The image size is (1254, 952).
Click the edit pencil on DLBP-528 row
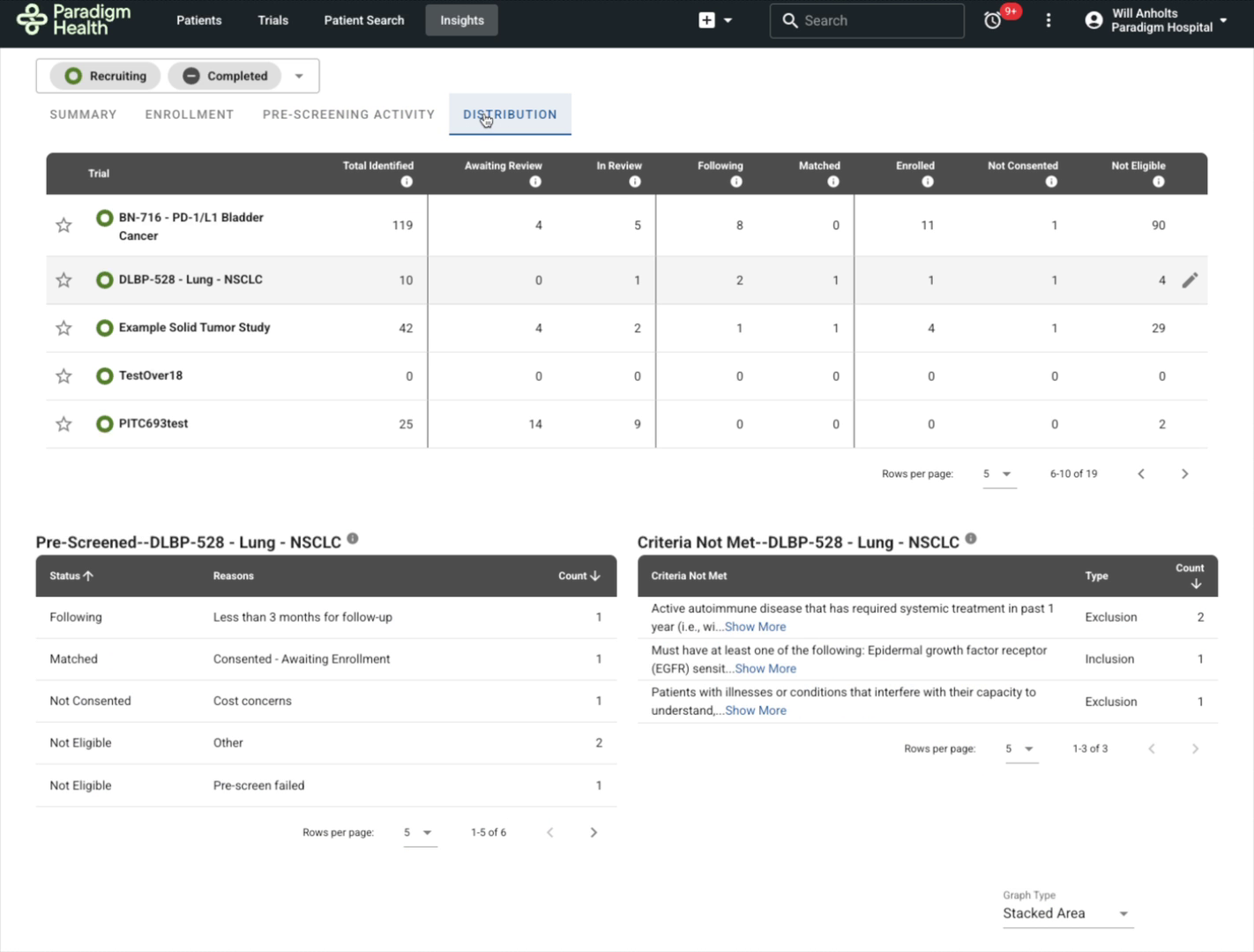tap(1190, 280)
